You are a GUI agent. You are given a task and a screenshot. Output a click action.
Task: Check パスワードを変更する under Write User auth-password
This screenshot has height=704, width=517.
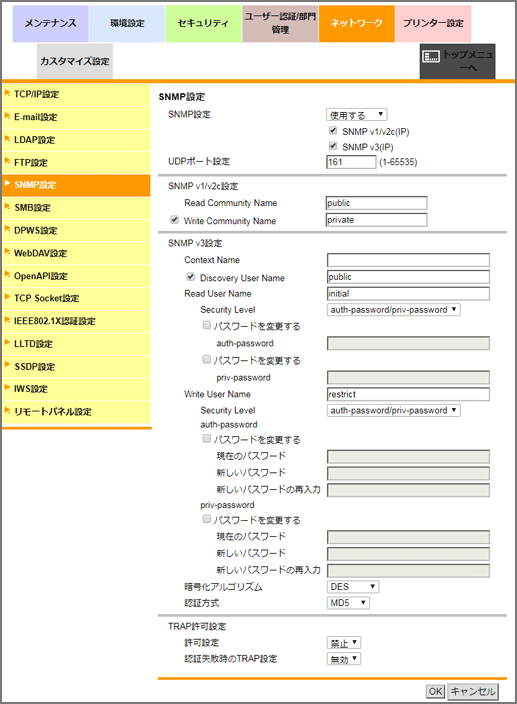point(207,438)
